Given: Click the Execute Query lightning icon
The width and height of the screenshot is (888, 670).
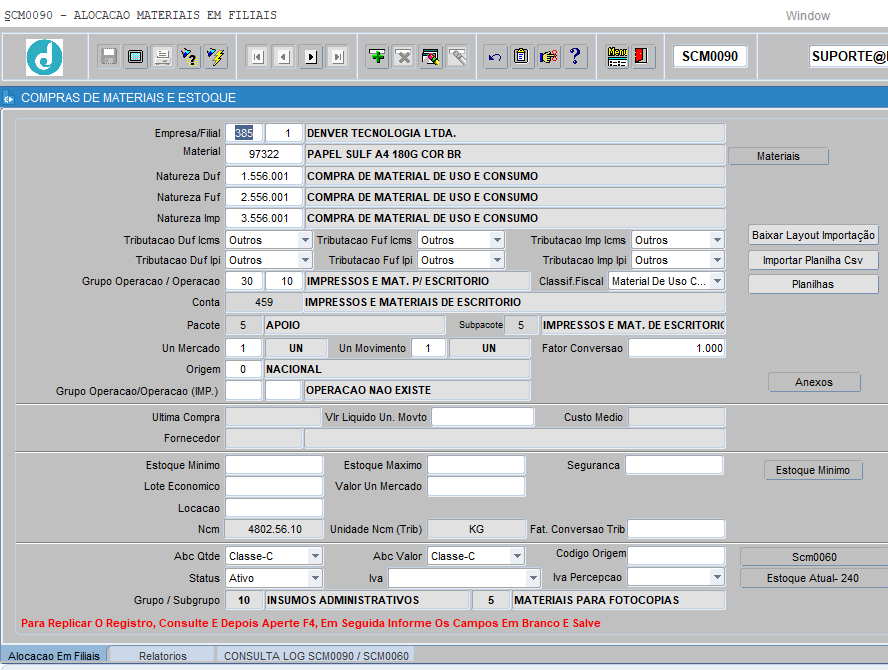Looking at the screenshot, I should [216, 57].
